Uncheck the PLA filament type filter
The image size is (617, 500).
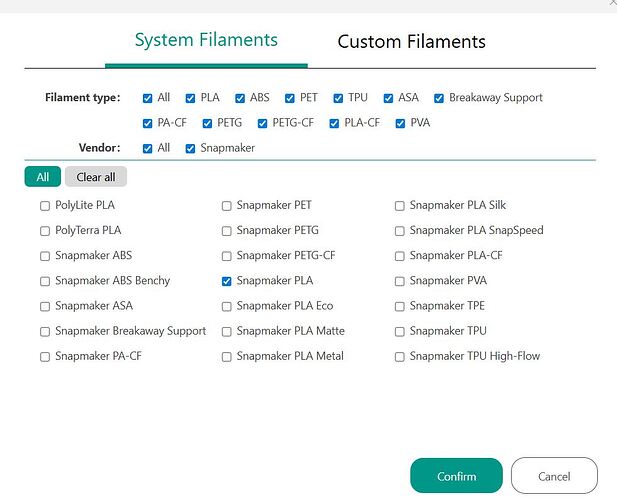(x=191, y=98)
